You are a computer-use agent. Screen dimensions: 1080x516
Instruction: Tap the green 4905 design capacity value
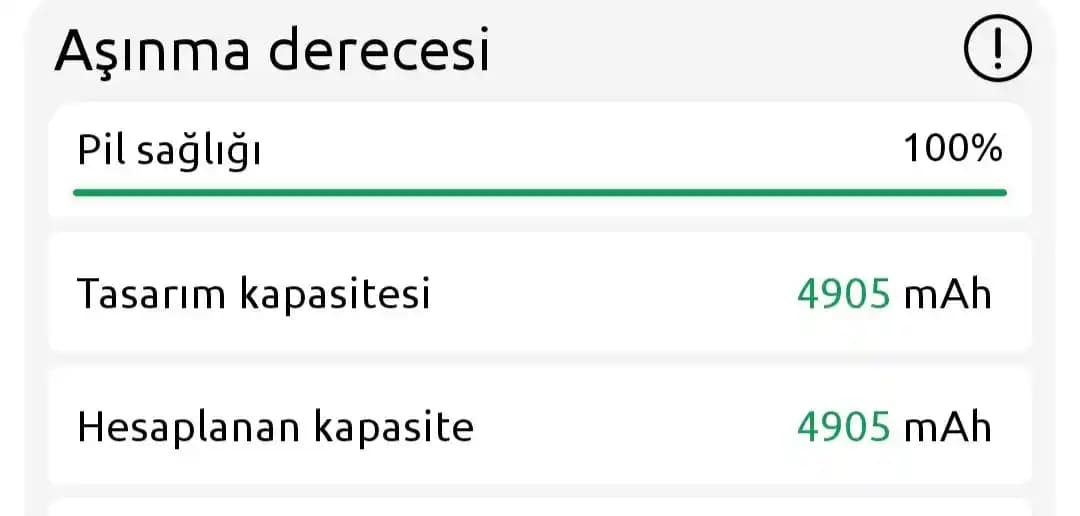(x=843, y=294)
